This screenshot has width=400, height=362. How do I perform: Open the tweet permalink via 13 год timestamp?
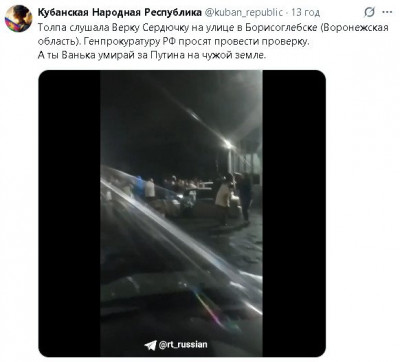pos(306,13)
